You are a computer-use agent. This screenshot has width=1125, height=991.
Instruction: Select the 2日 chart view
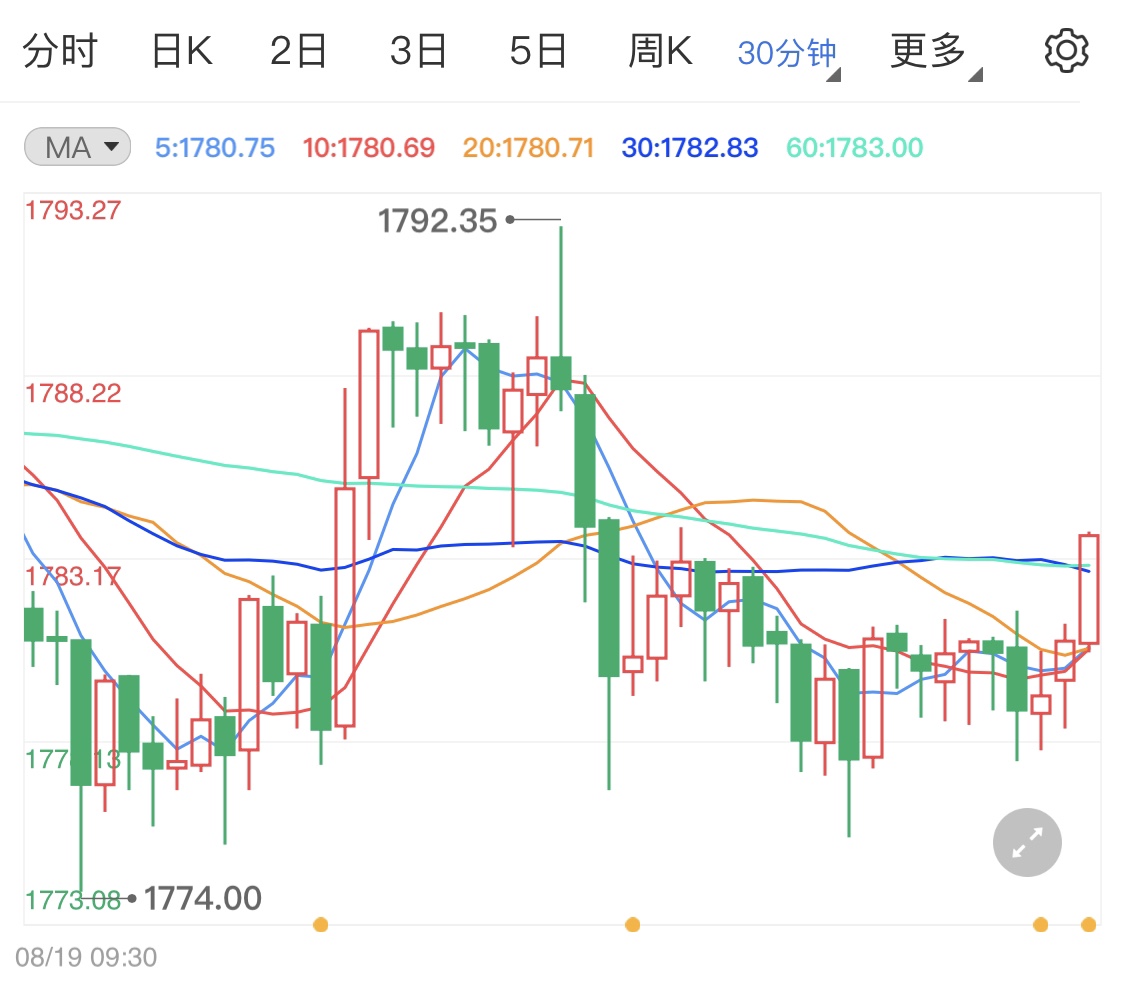pyautogui.click(x=297, y=50)
